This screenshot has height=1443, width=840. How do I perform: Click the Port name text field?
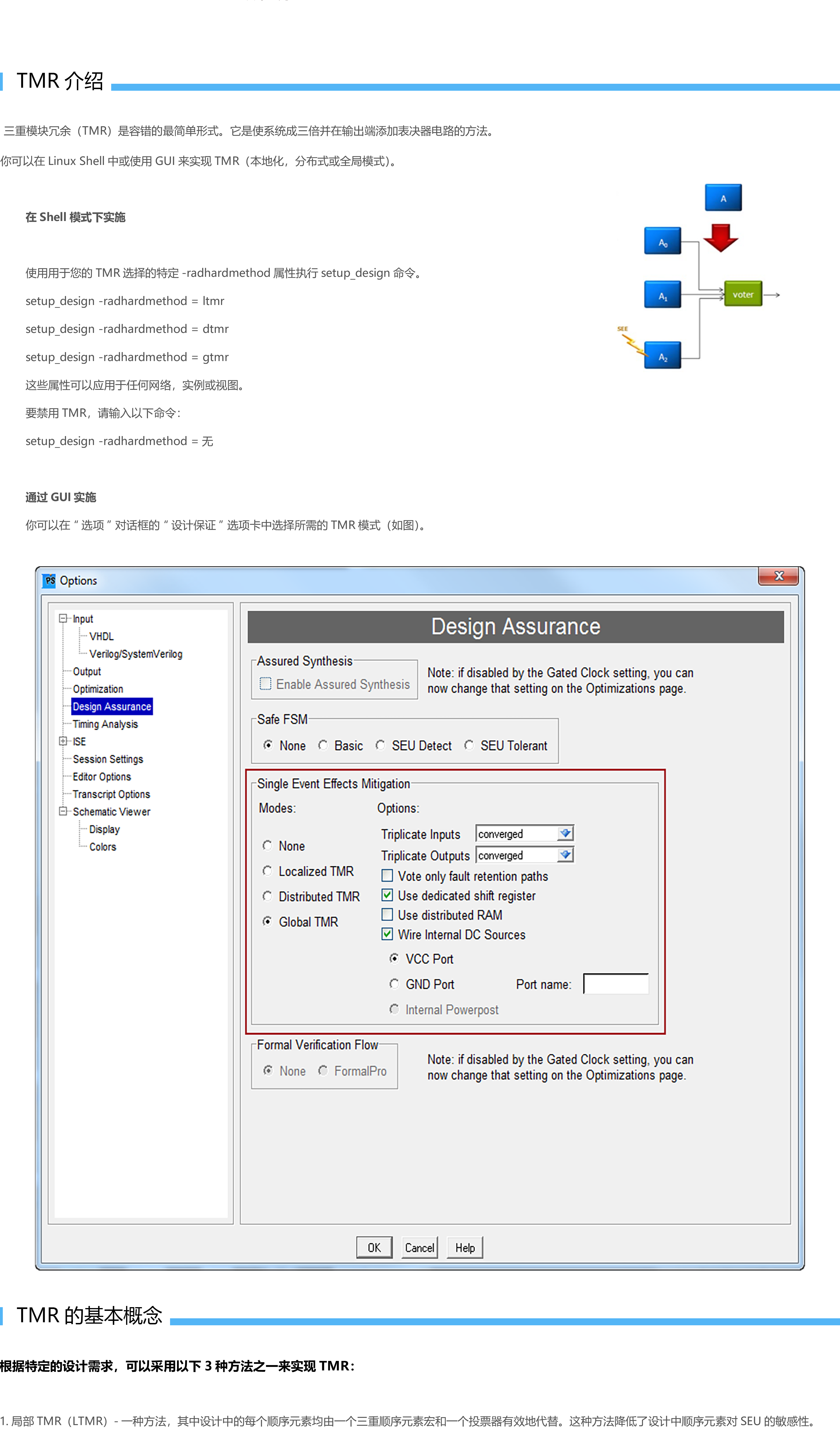(616, 984)
